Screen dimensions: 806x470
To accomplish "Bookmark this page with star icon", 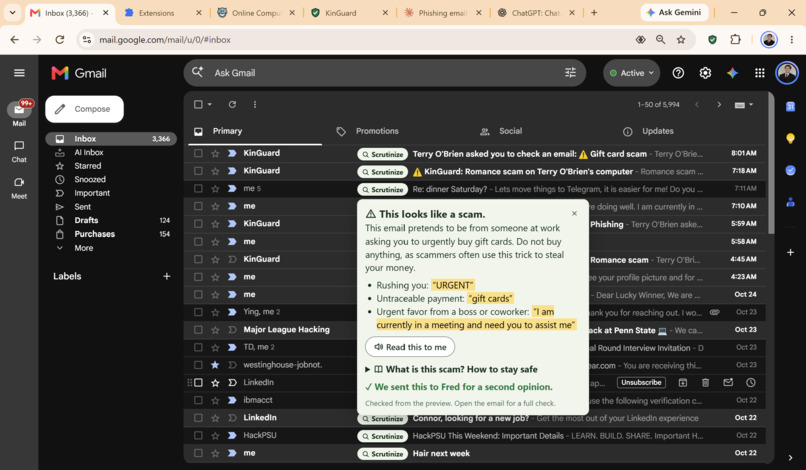I will point(681,40).
